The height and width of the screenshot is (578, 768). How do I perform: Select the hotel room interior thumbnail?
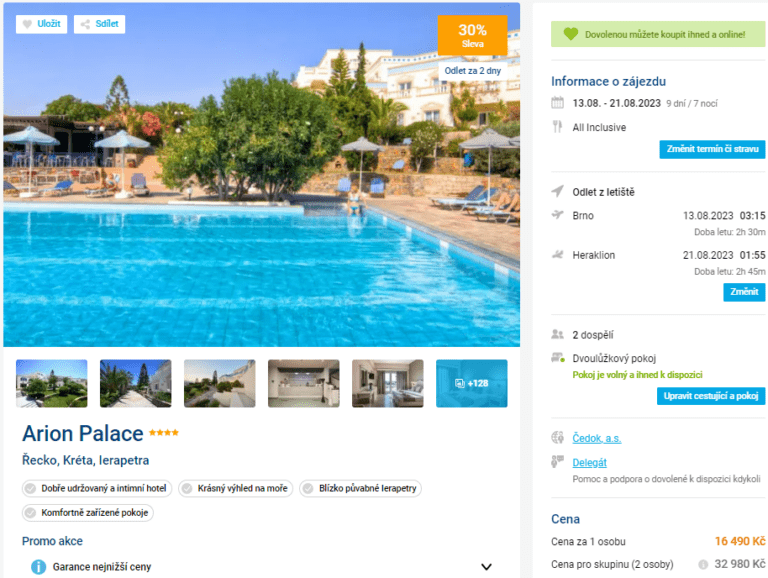[387, 384]
